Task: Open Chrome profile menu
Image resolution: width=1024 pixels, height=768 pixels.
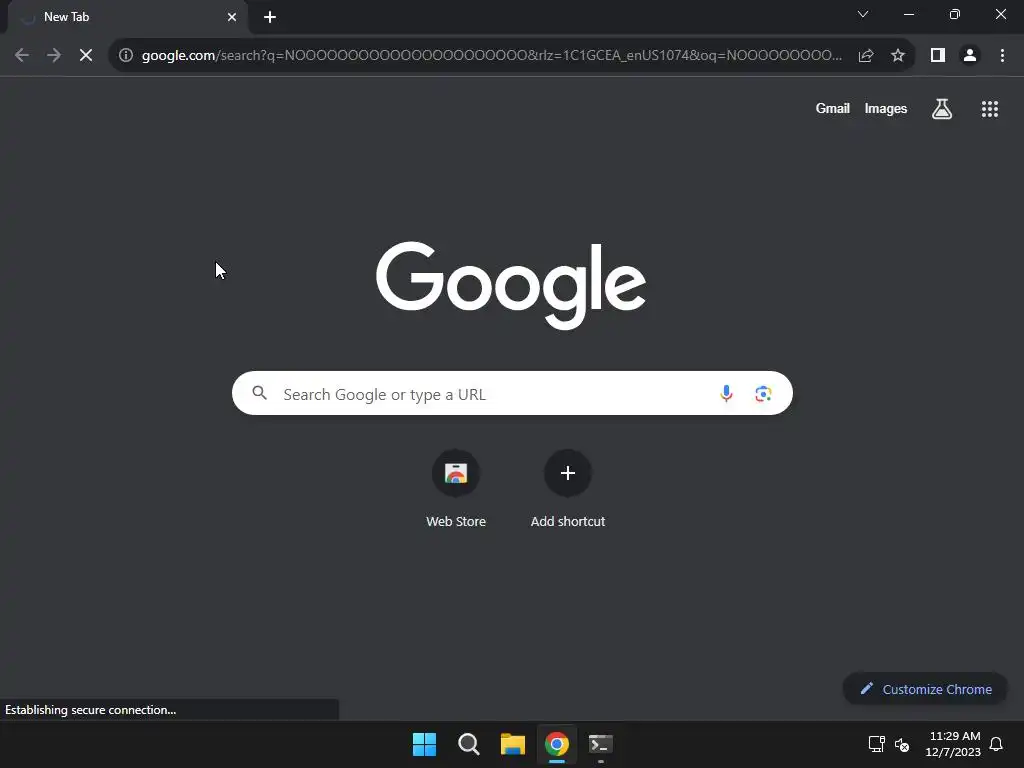Action: [970, 56]
